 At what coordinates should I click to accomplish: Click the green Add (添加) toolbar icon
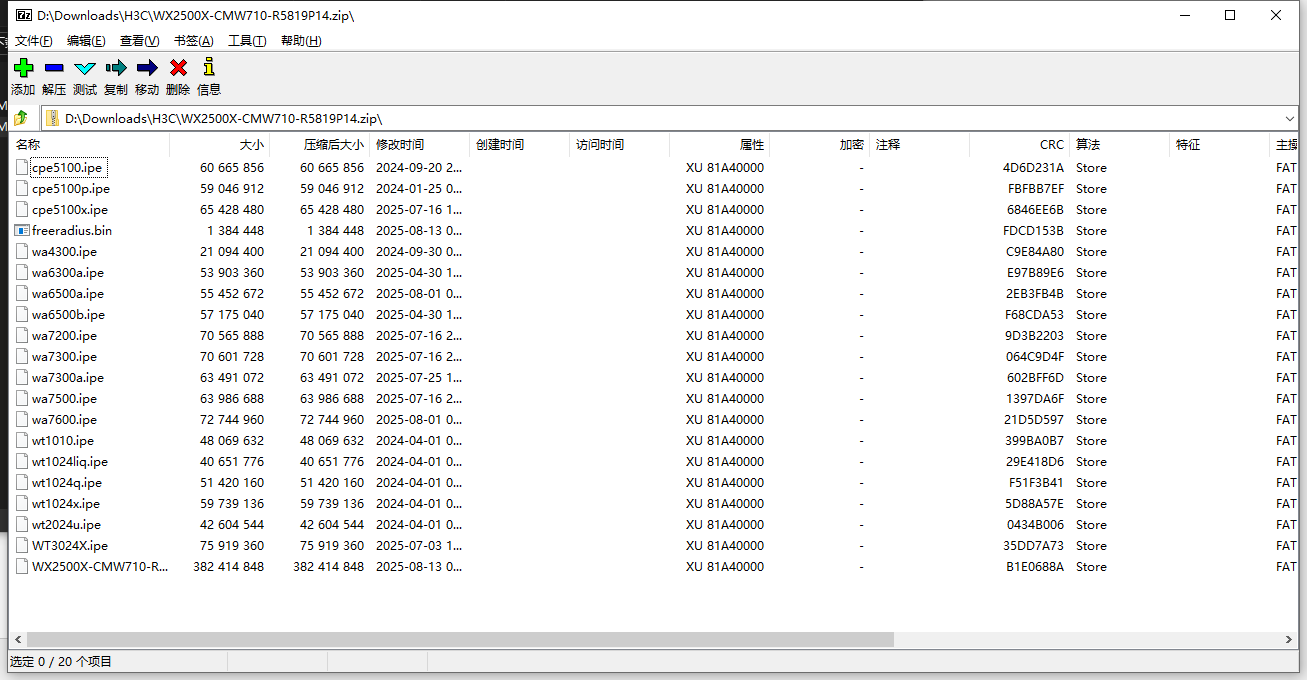coord(23,68)
